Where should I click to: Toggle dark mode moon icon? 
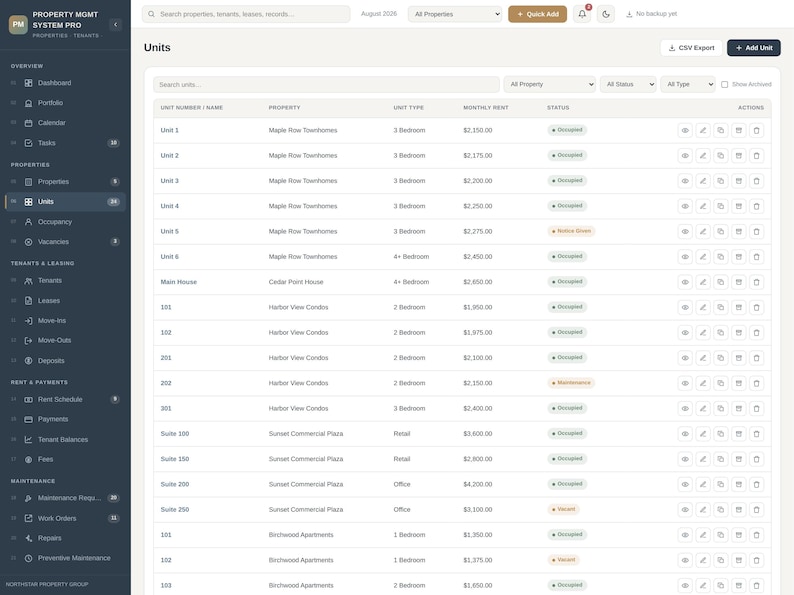coord(606,14)
